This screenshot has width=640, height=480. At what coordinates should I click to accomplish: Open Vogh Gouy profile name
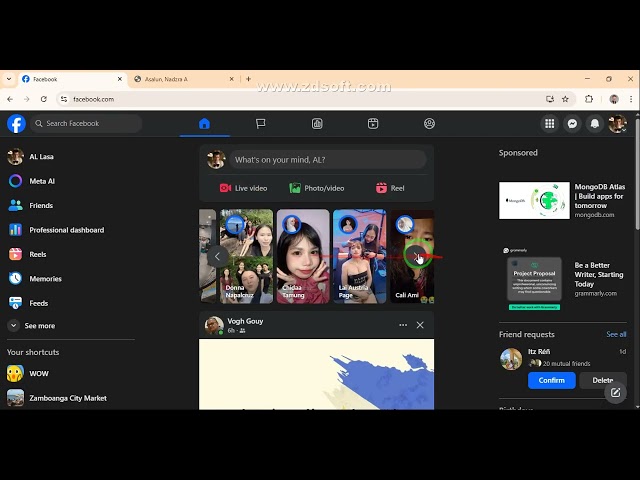[245, 321]
